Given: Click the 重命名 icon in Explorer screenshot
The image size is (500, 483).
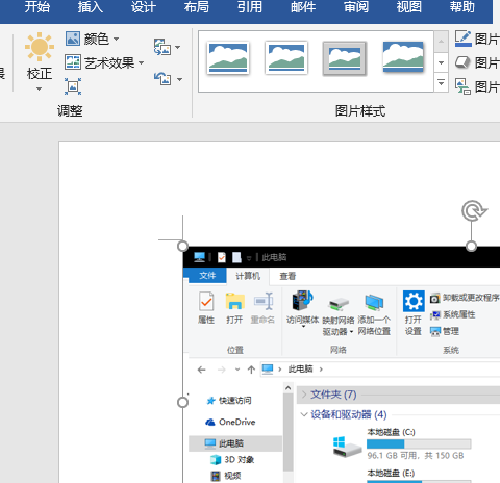Looking at the screenshot, I should click(x=263, y=301).
